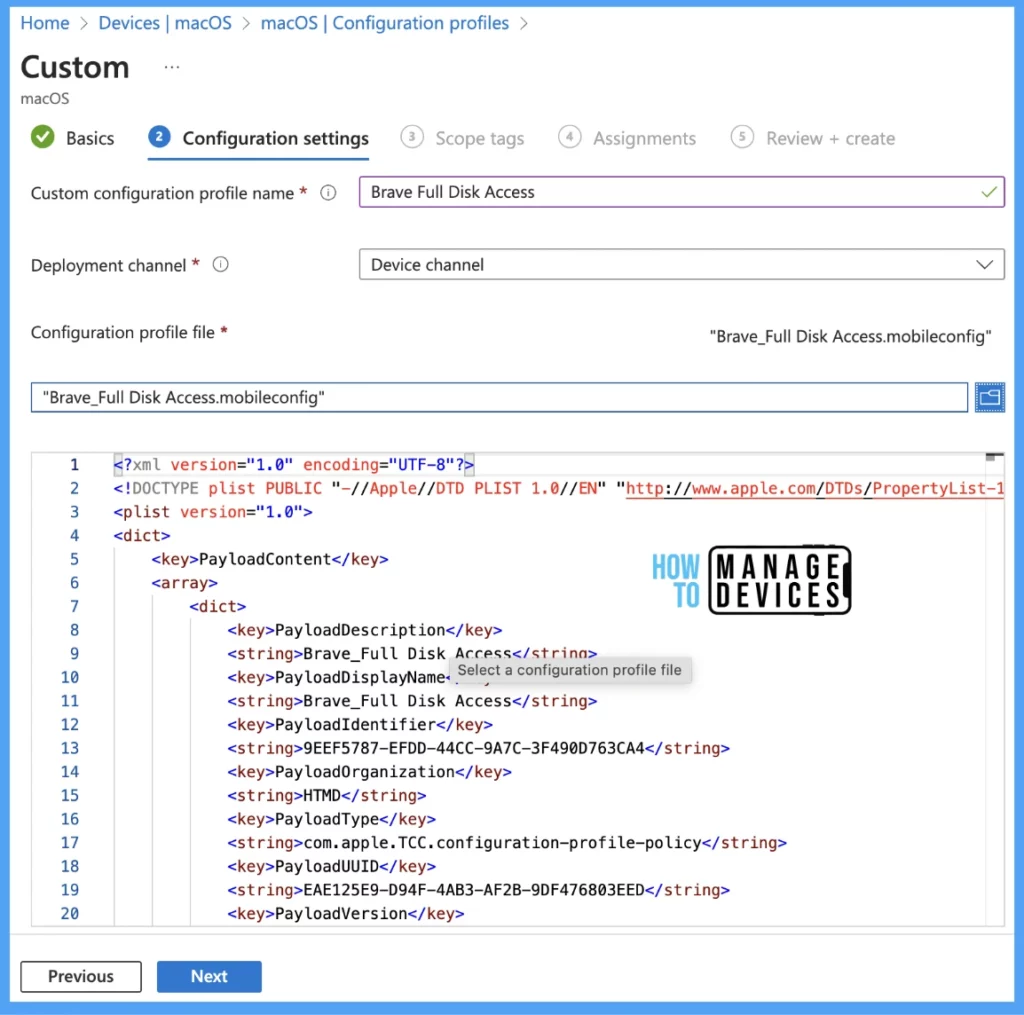
Task: Click the step 2 circle icon
Action: pos(159,137)
